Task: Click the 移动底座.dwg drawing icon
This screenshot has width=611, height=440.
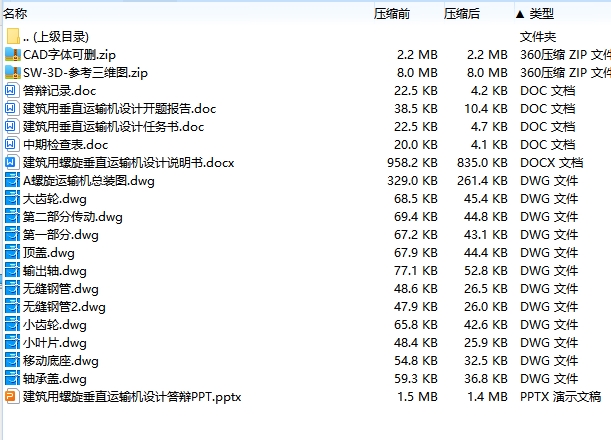Action: (x=12, y=360)
